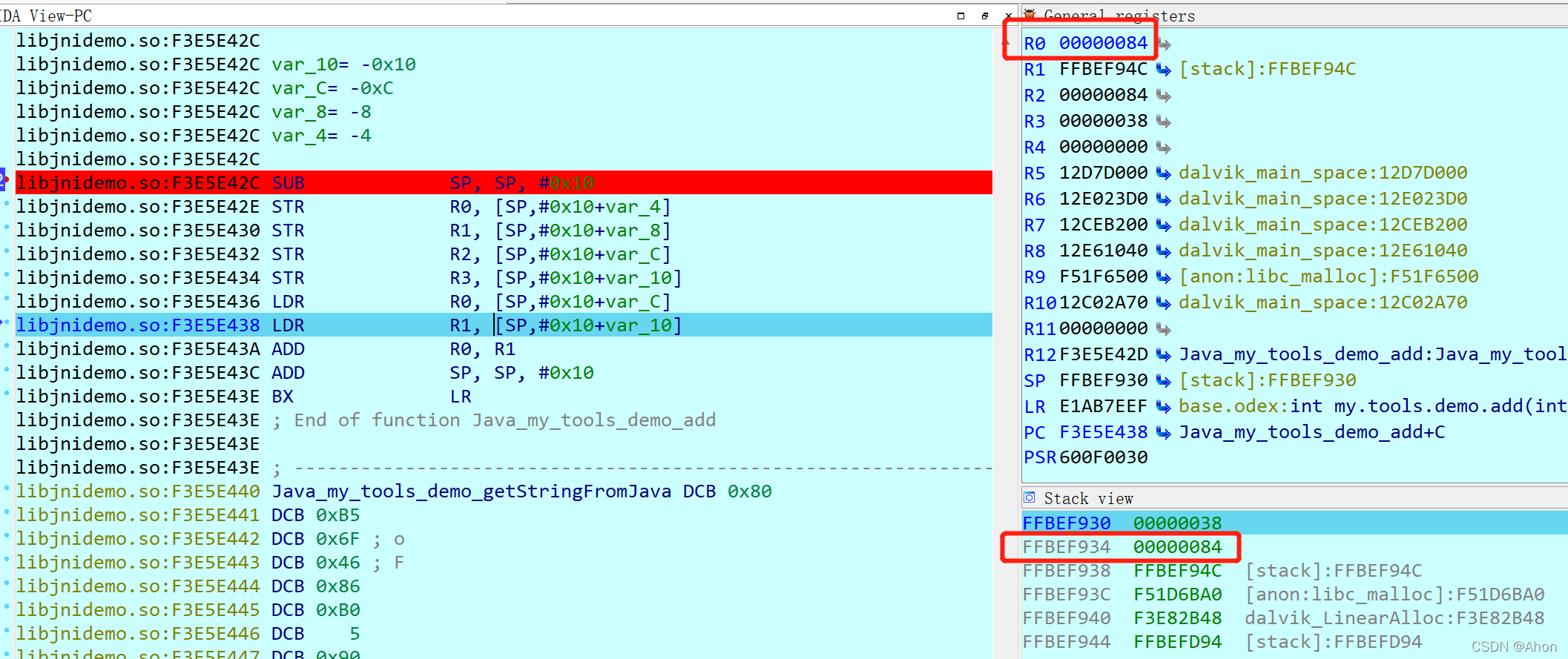The height and width of the screenshot is (659, 1568).
Task: Select DCB 0x86 line at F3E5E444
Action: pyautogui.click(x=504, y=586)
